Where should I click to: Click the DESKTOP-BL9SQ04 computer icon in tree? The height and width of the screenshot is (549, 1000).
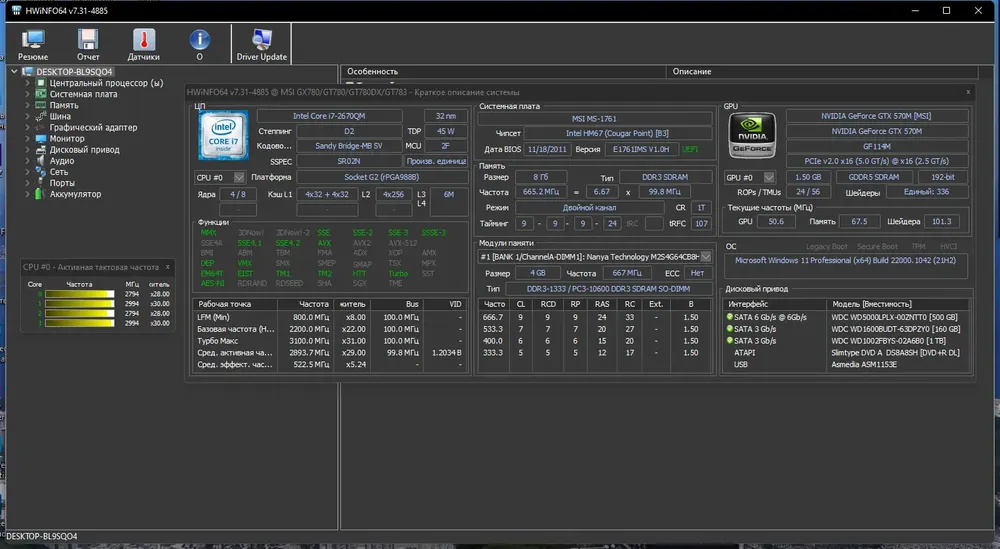[27, 71]
